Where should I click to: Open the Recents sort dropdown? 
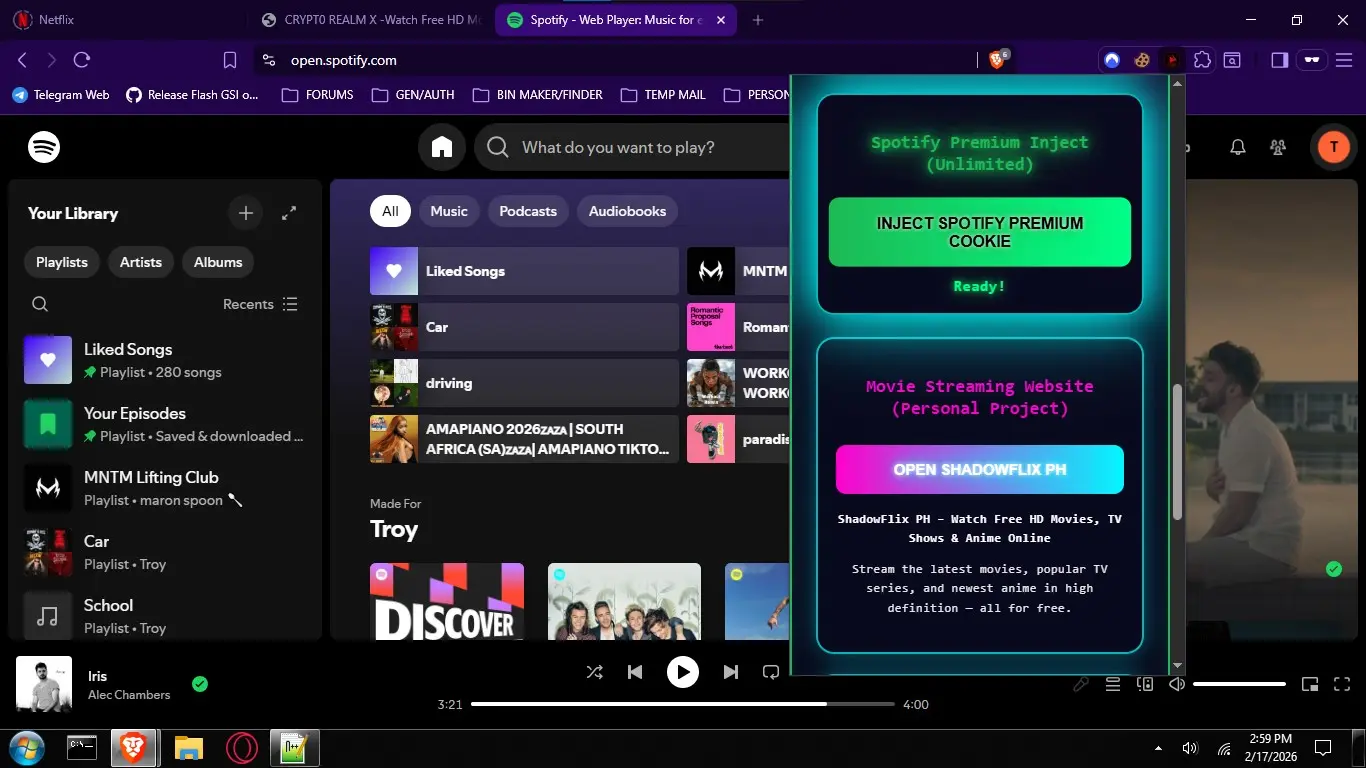click(x=260, y=304)
